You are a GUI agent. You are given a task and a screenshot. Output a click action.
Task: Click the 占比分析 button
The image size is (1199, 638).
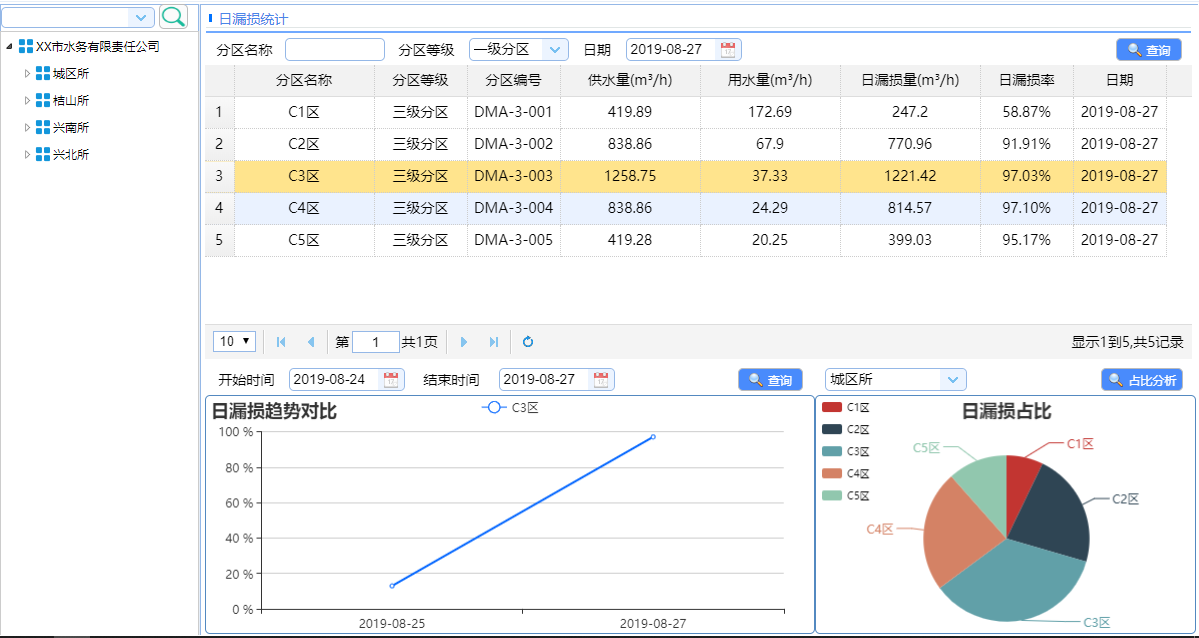1142,379
